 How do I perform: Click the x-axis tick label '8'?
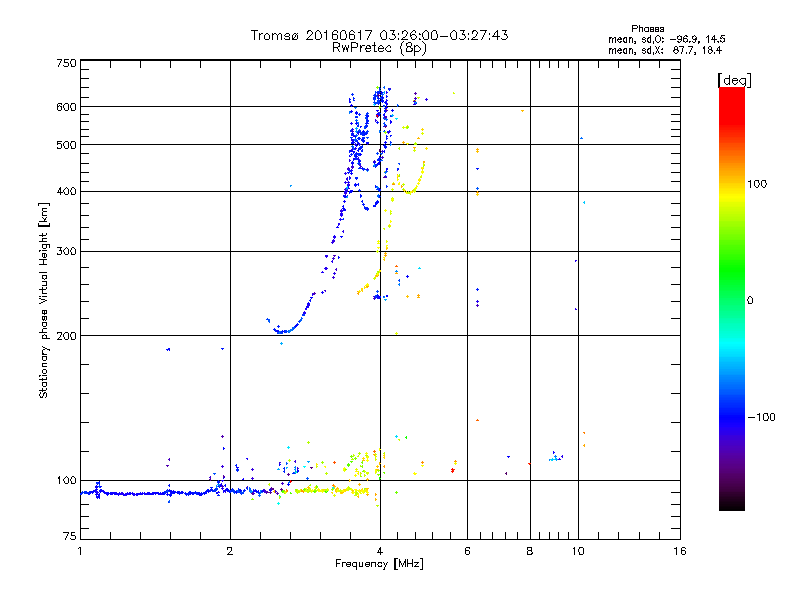(x=530, y=551)
